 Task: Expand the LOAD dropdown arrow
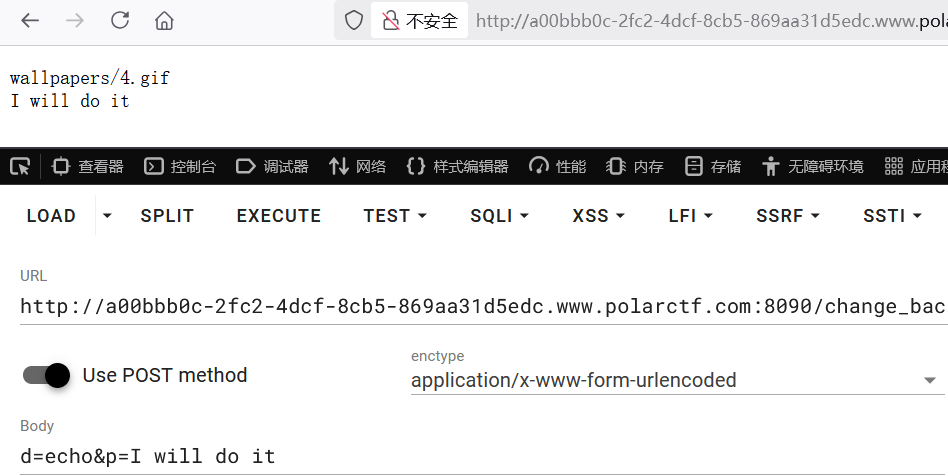(x=108, y=216)
